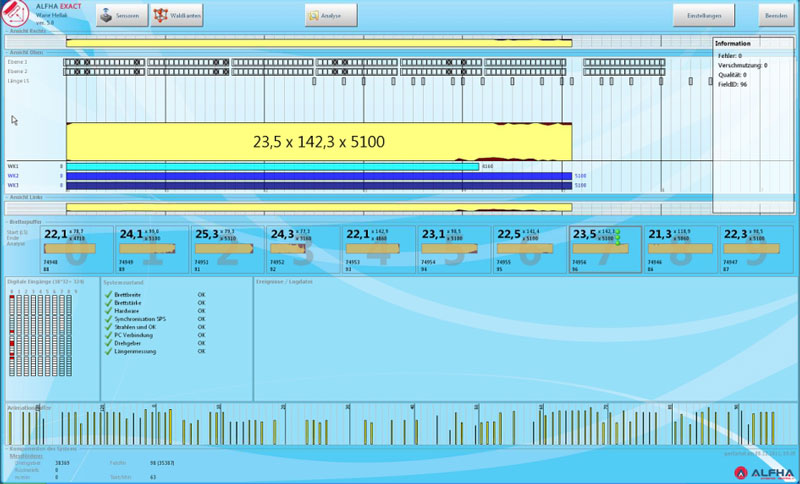Click the Hardware status checkmark
Viewport: 800px width, 484px height.
pos(108,311)
